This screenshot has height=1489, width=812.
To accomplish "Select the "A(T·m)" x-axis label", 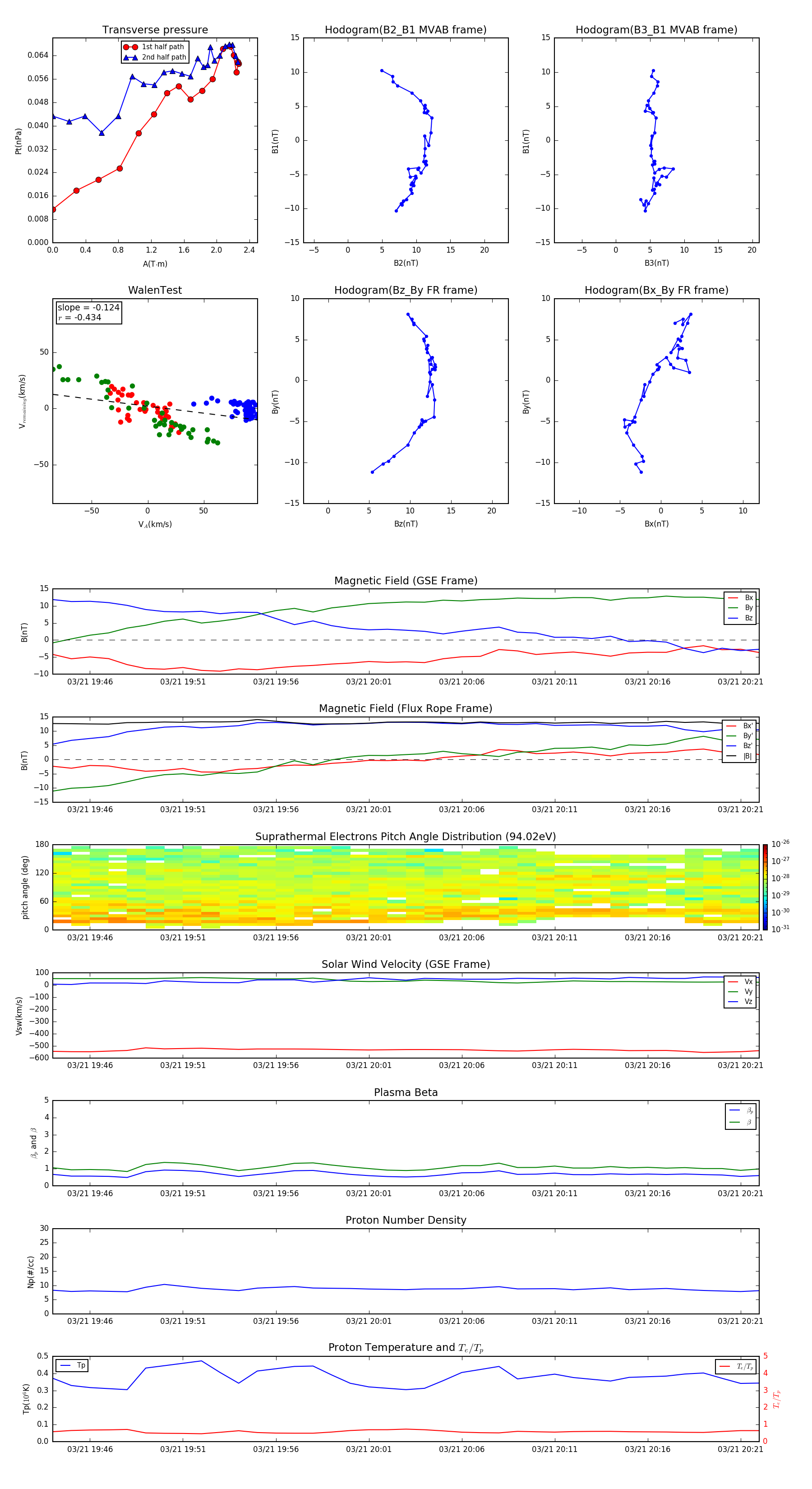I will 155,264.
